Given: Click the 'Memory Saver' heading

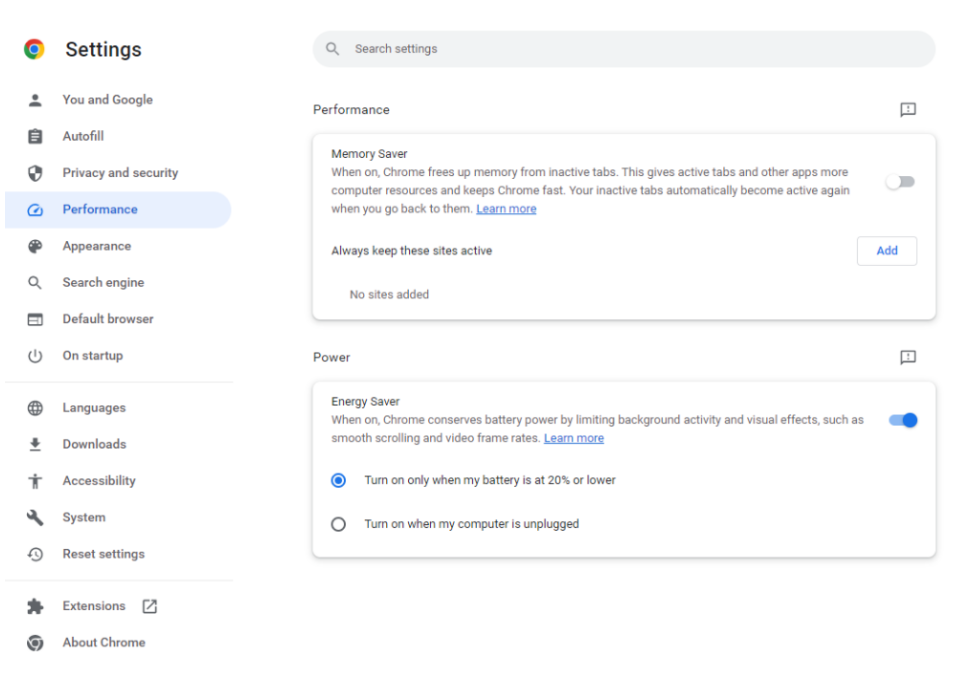Looking at the screenshot, I should [369, 154].
